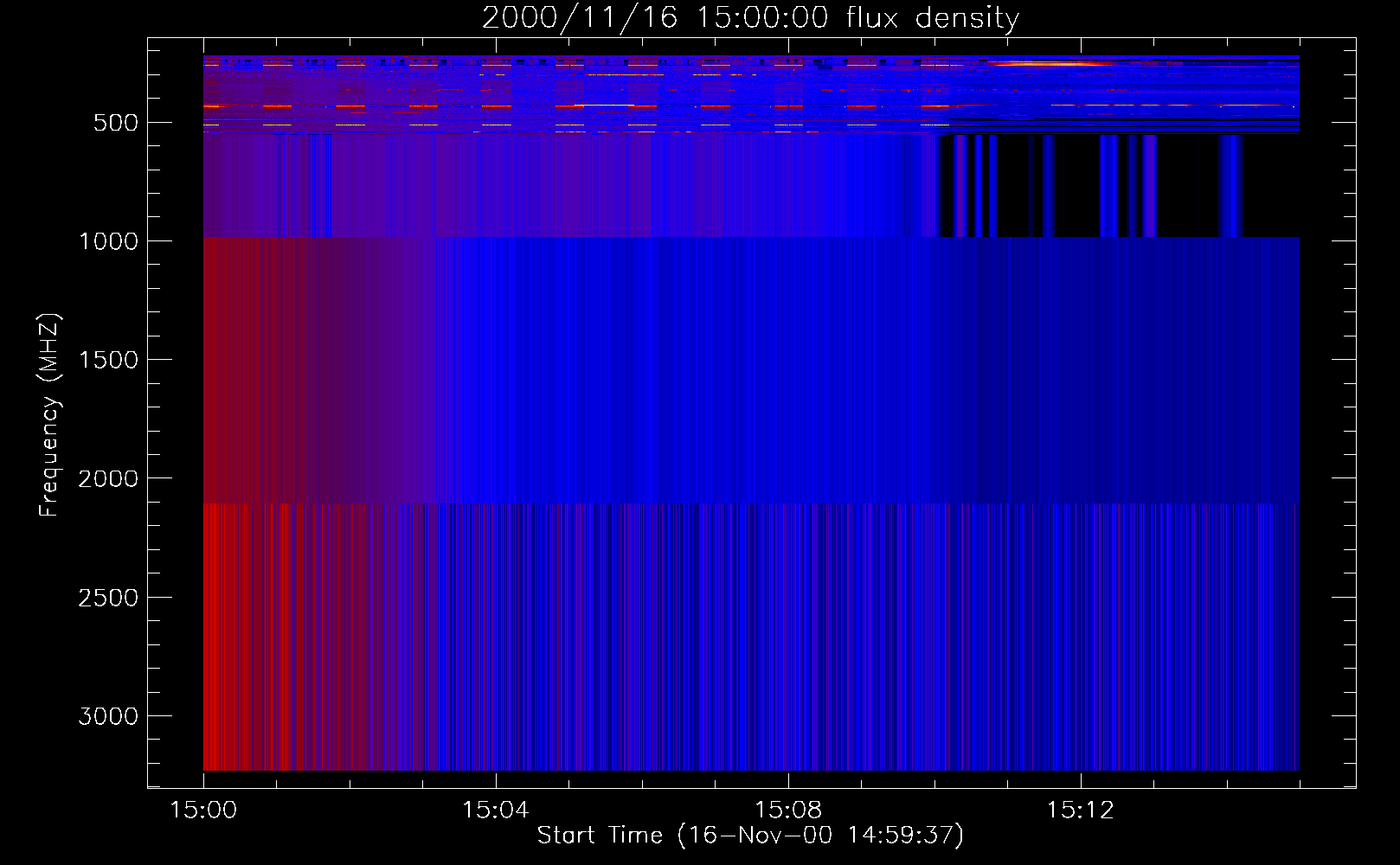Viewport: 1400px width, 865px height.
Task: Click the 1500 frequency tick label
Action: (x=108, y=360)
